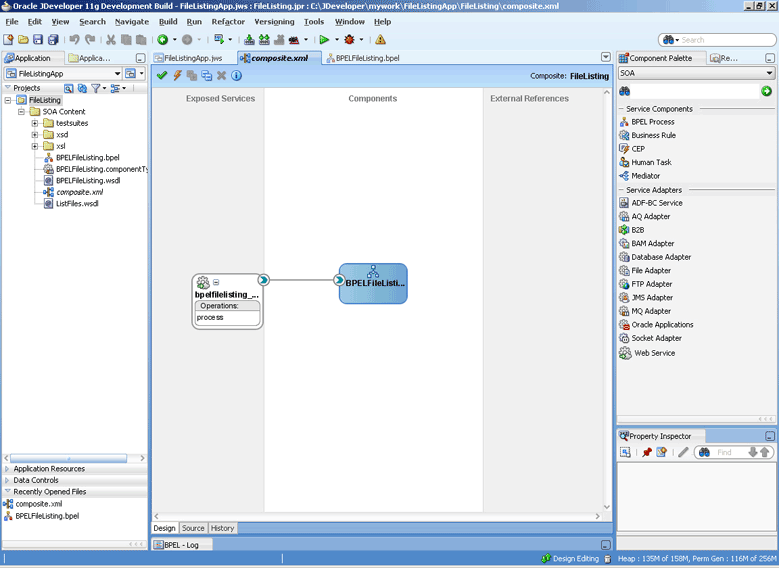The width and height of the screenshot is (779, 568).
Task: Click the green go arrow in palette search
Action: (x=766, y=91)
